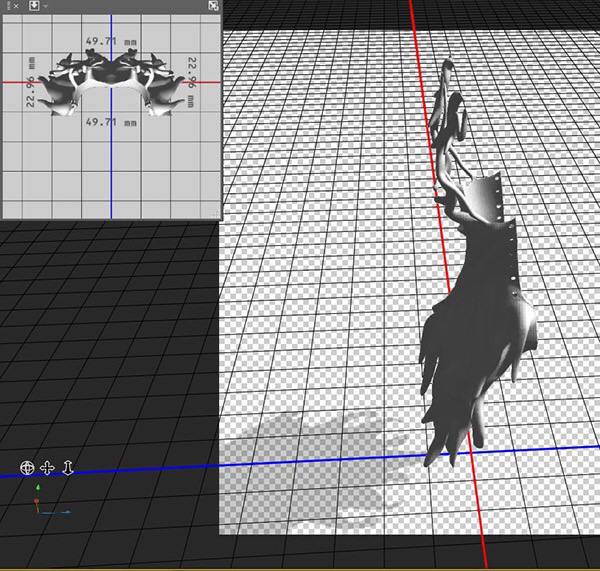Click the vertical dolly up-down arrow icon
Image resolution: width=600 pixels, height=571 pixels.
68,468
